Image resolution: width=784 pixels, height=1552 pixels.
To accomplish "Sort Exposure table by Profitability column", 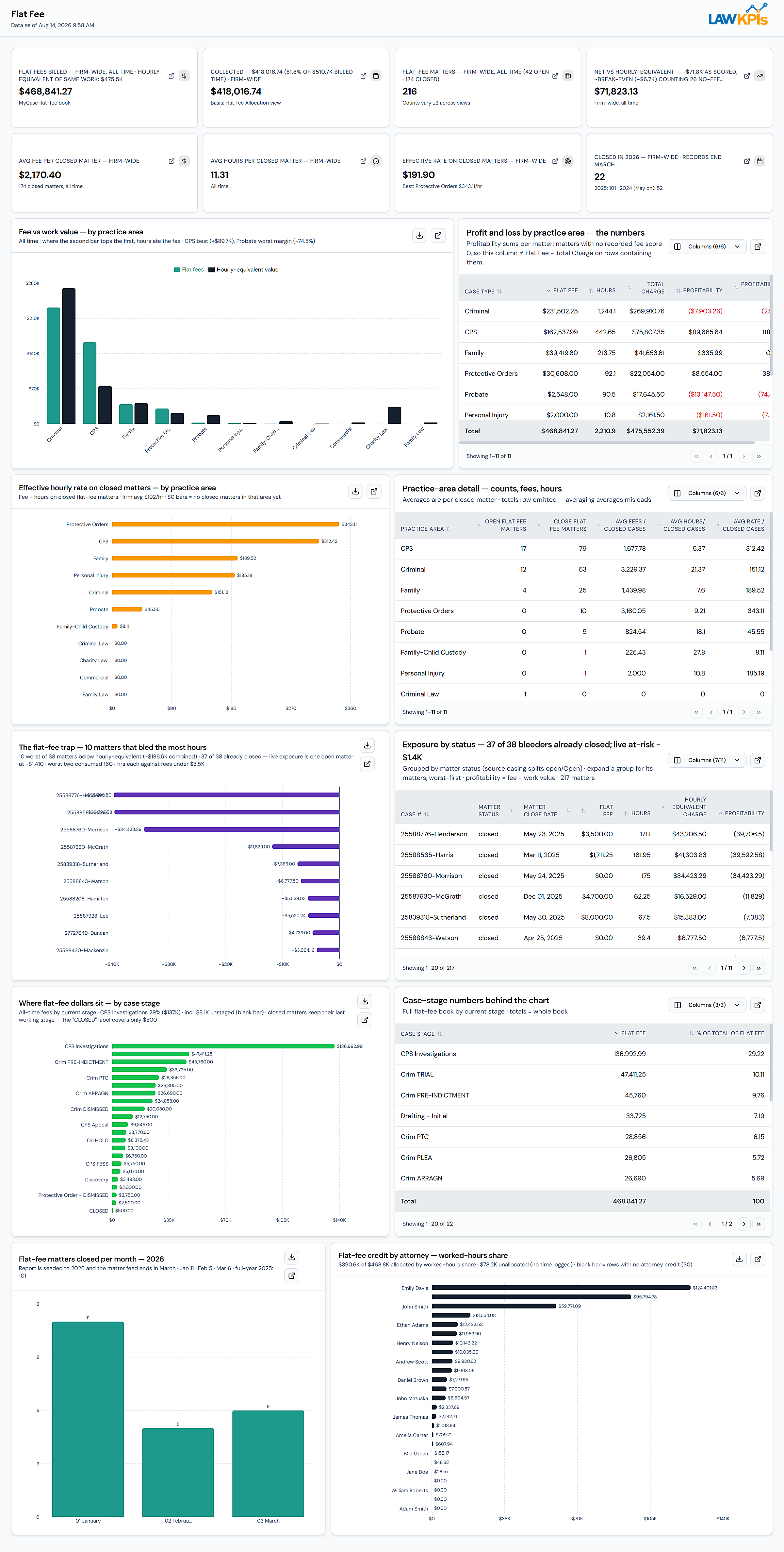I will click(x=741, y=813).
